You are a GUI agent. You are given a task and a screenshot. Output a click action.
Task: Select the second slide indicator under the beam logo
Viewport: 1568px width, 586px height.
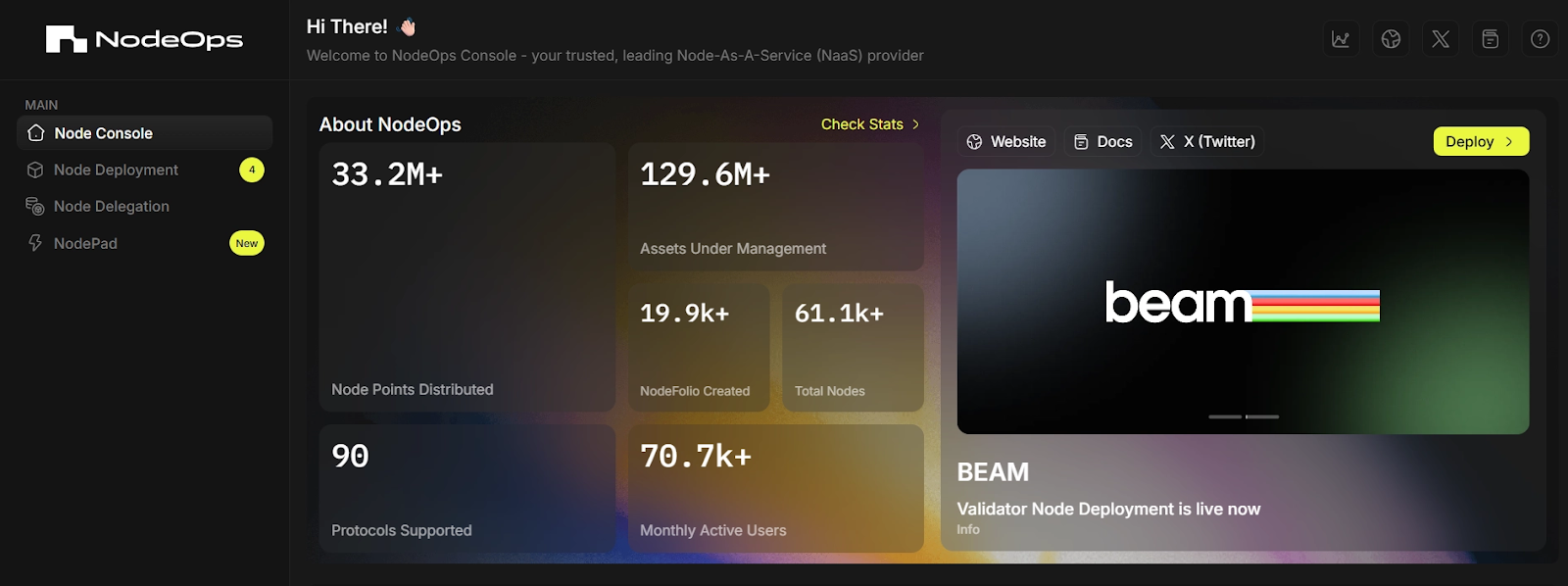click(x=1262, y=417)
